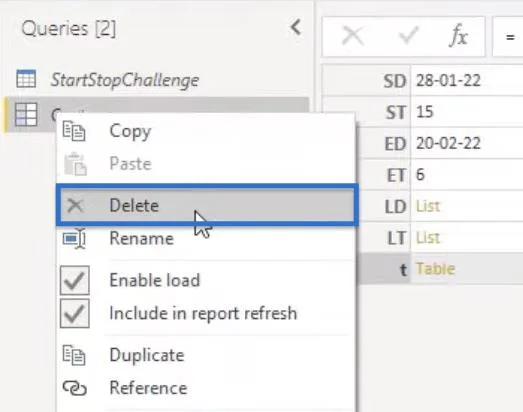Click the fx formula icon
This screenshot has width=523, height=412.
point(459,35)
